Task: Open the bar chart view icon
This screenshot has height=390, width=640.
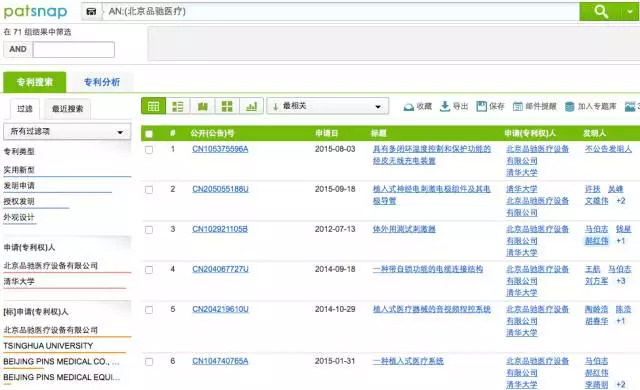Action: pos(251,106)
